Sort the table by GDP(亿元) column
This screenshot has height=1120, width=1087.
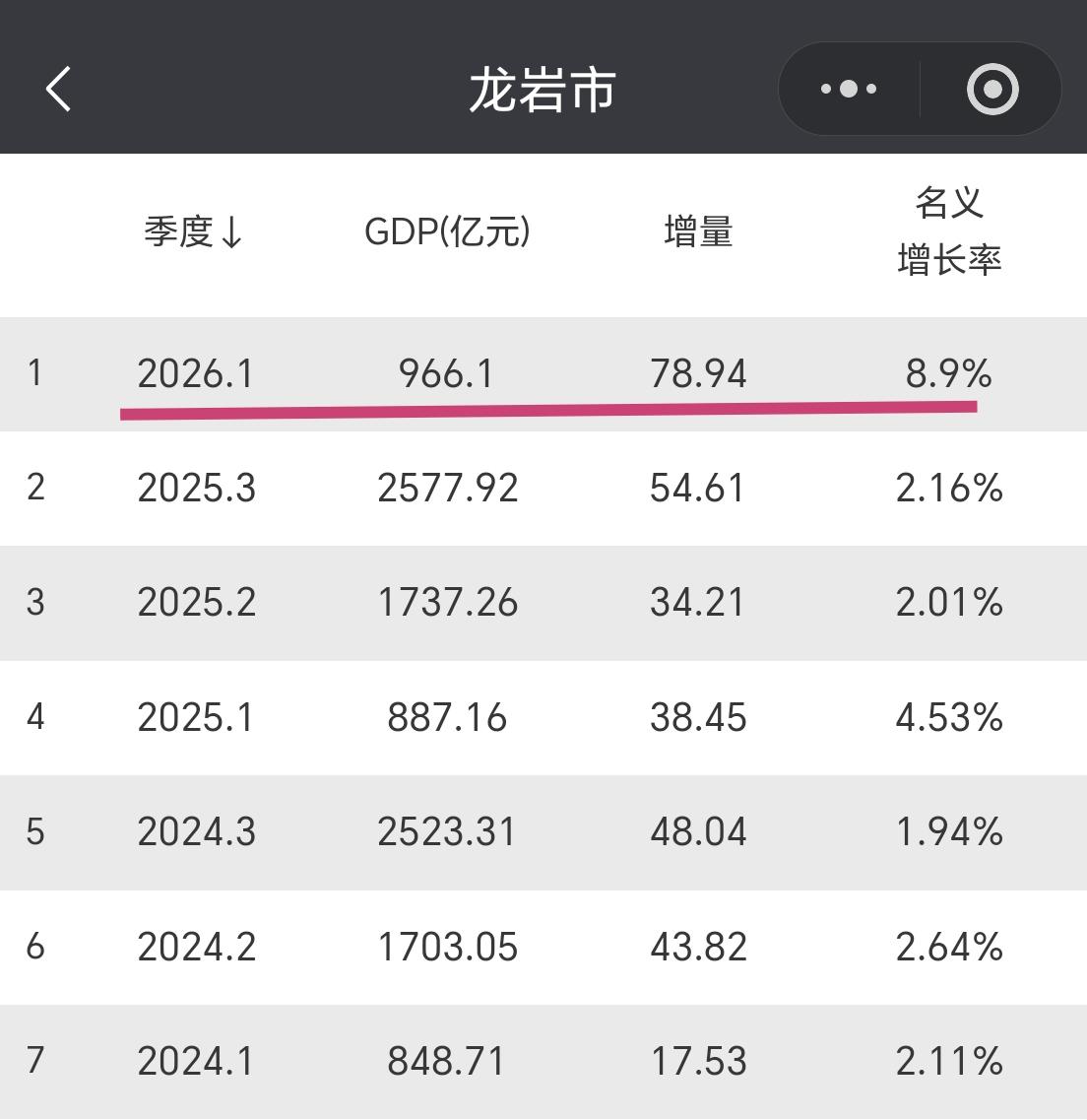point(448,233)
